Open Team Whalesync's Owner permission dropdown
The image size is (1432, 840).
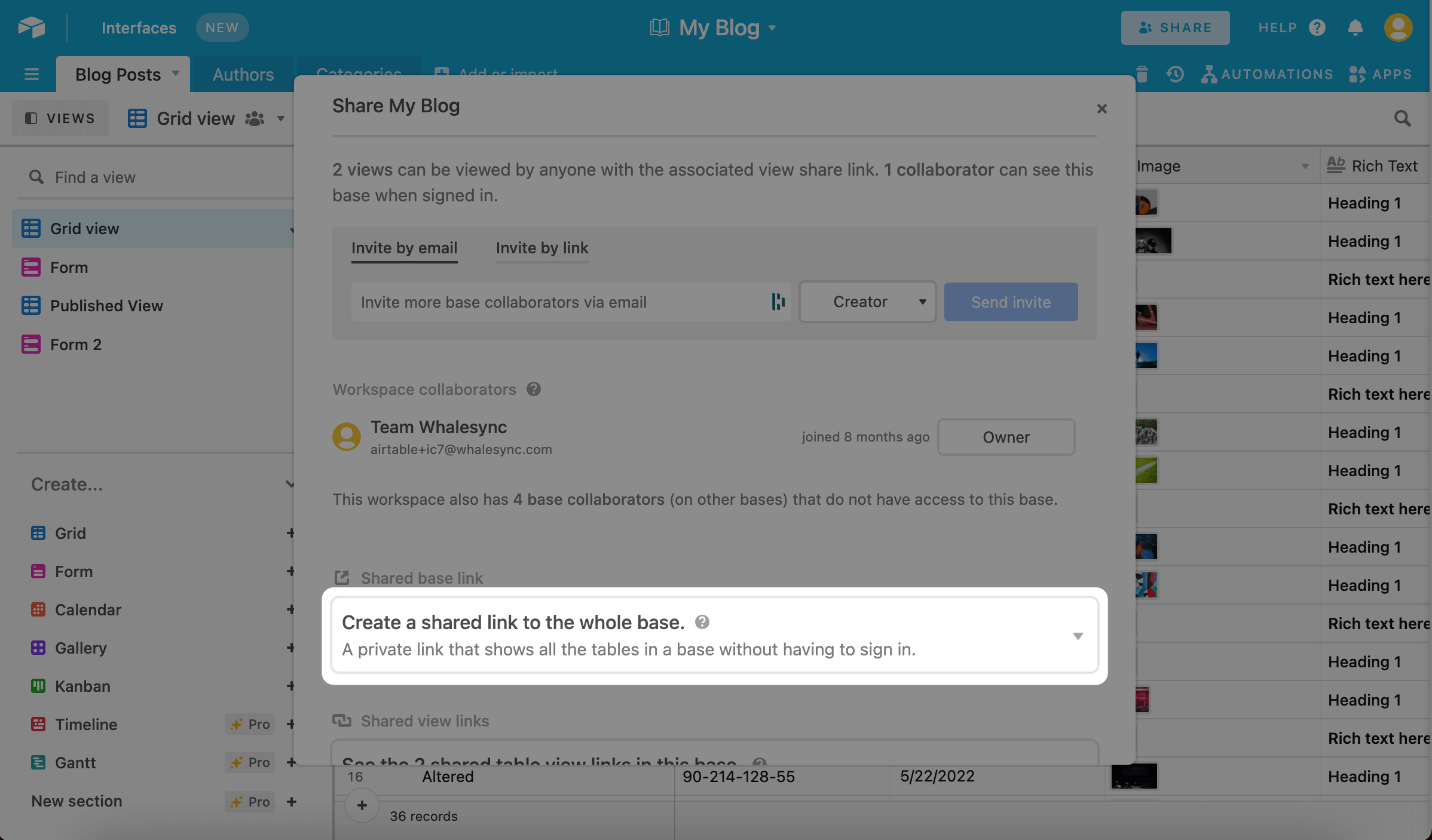(x=1006, y=437)
